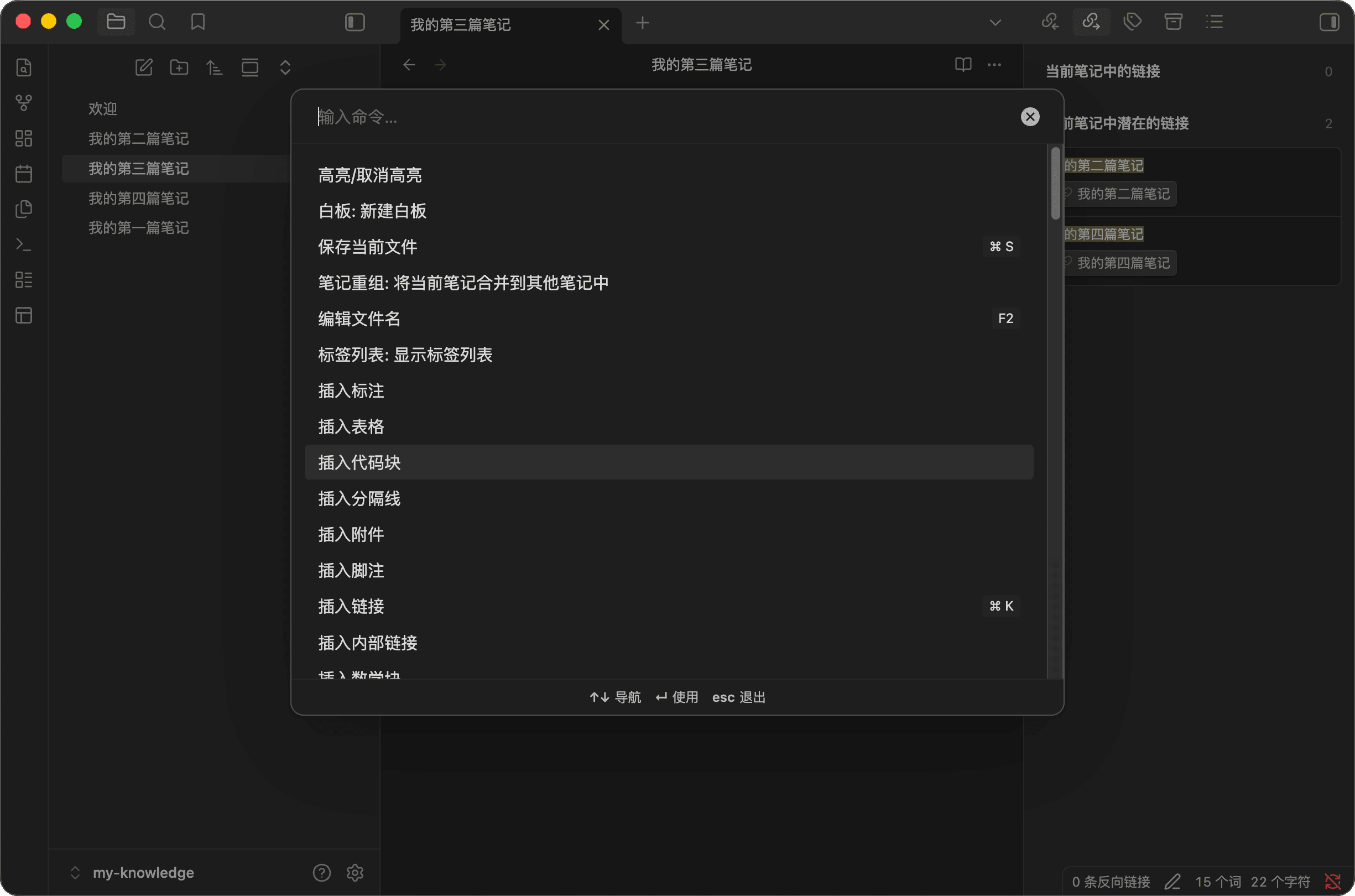
Task: Open today's daily note
Action: [23, 173]
